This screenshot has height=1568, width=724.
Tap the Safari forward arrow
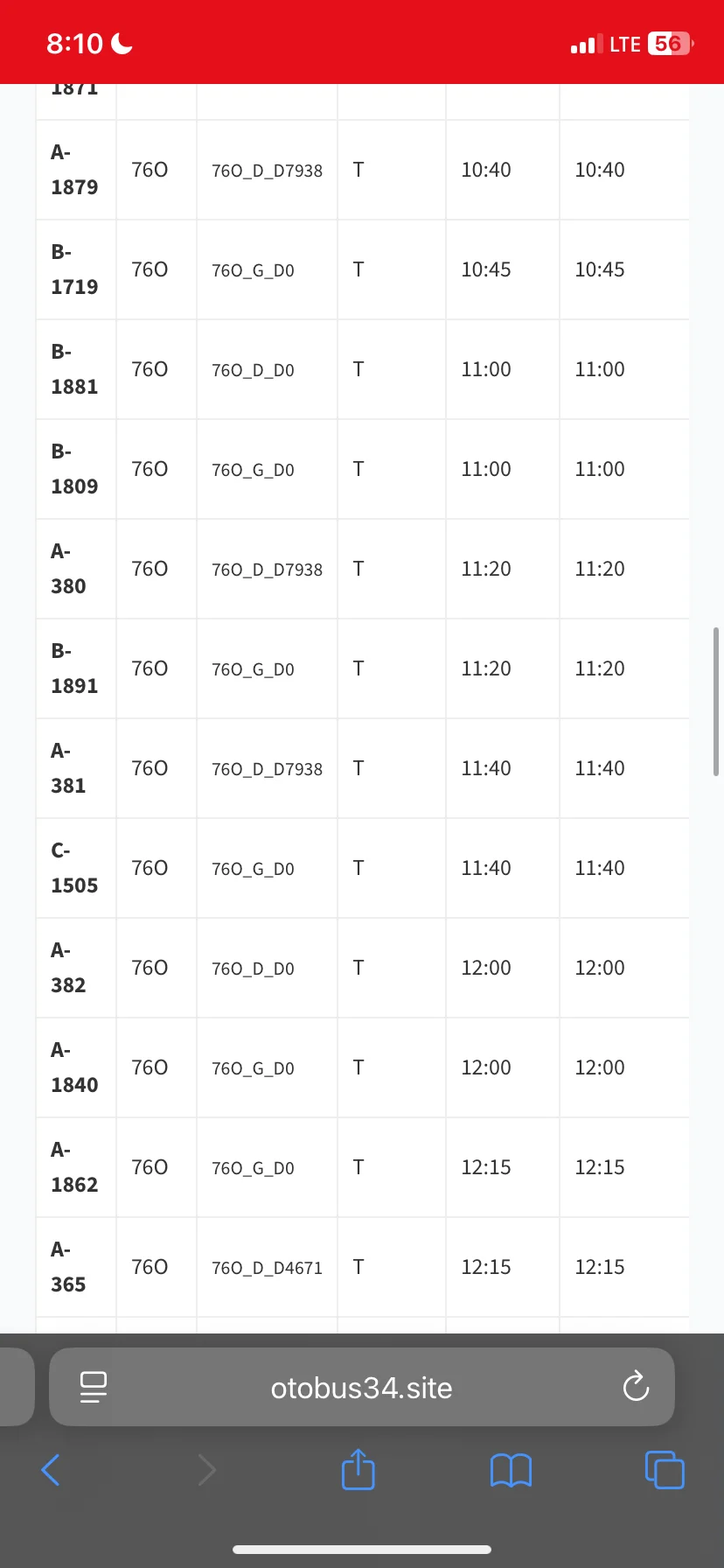206,1470
